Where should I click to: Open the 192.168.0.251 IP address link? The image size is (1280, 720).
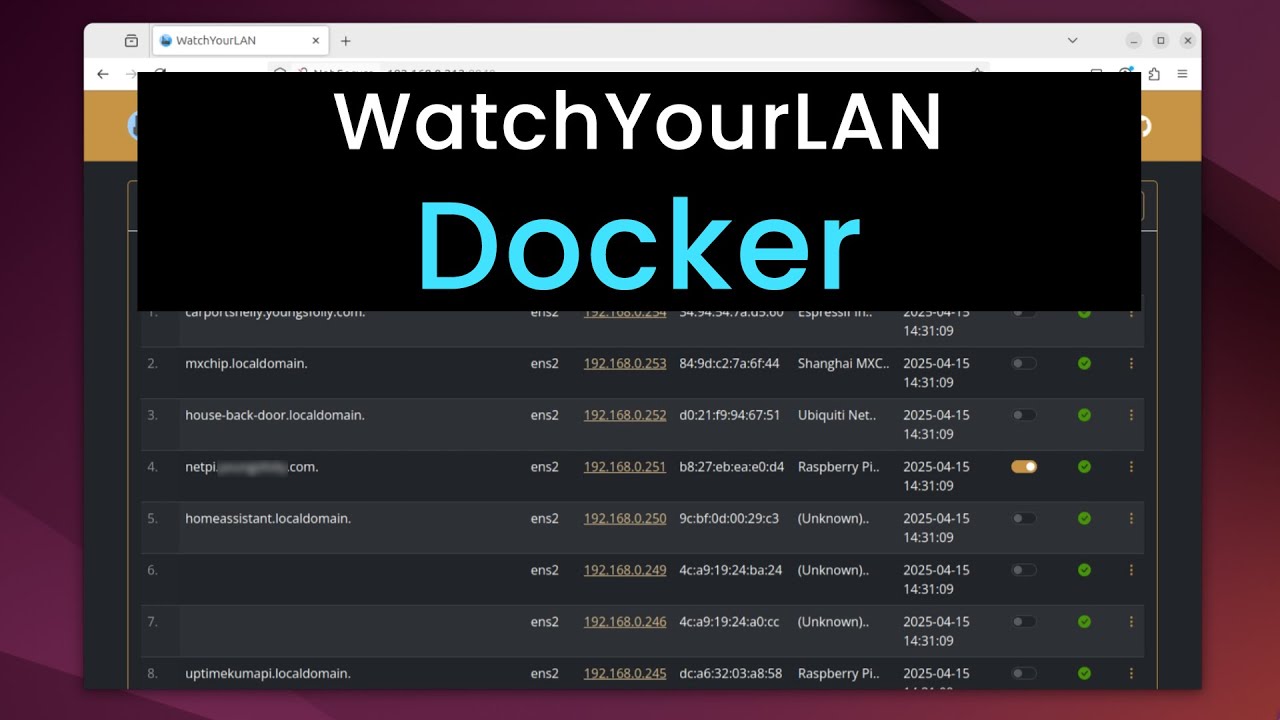[624, 466]
